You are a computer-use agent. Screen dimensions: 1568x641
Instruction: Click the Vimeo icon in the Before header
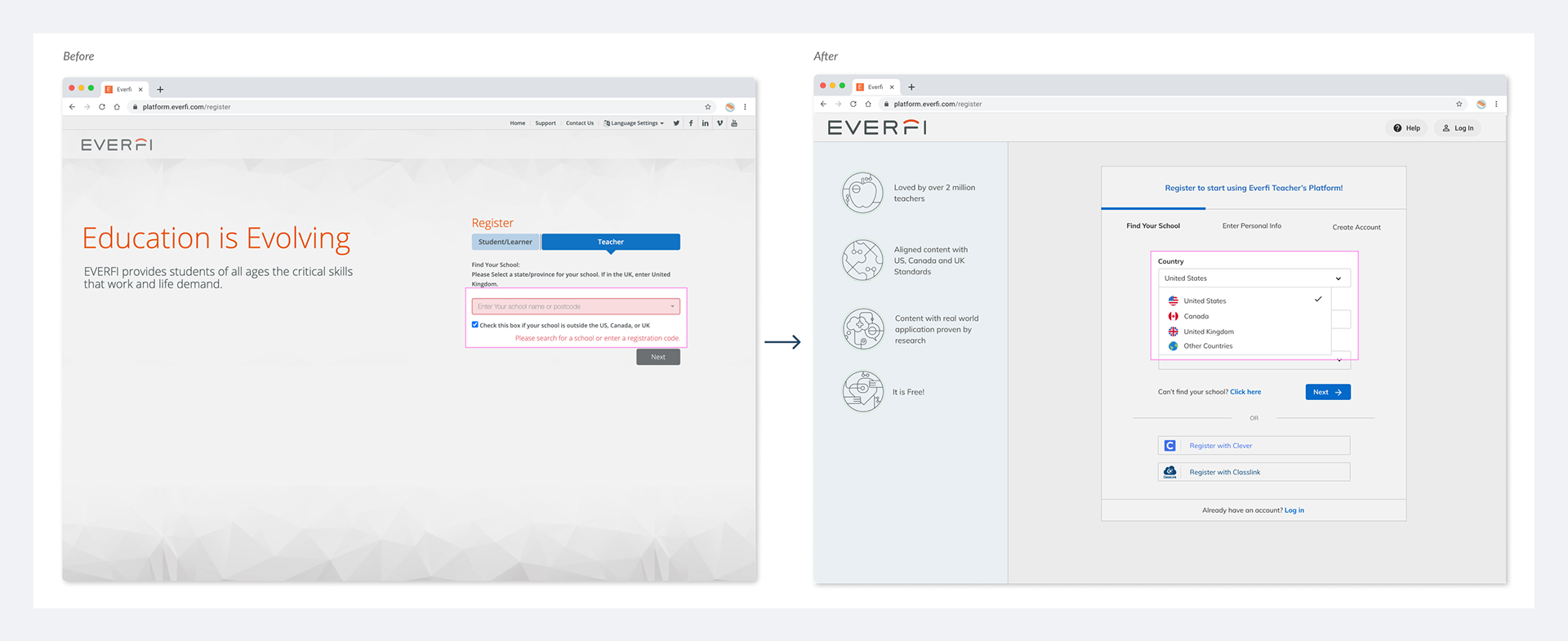click(x=719, y=123)
